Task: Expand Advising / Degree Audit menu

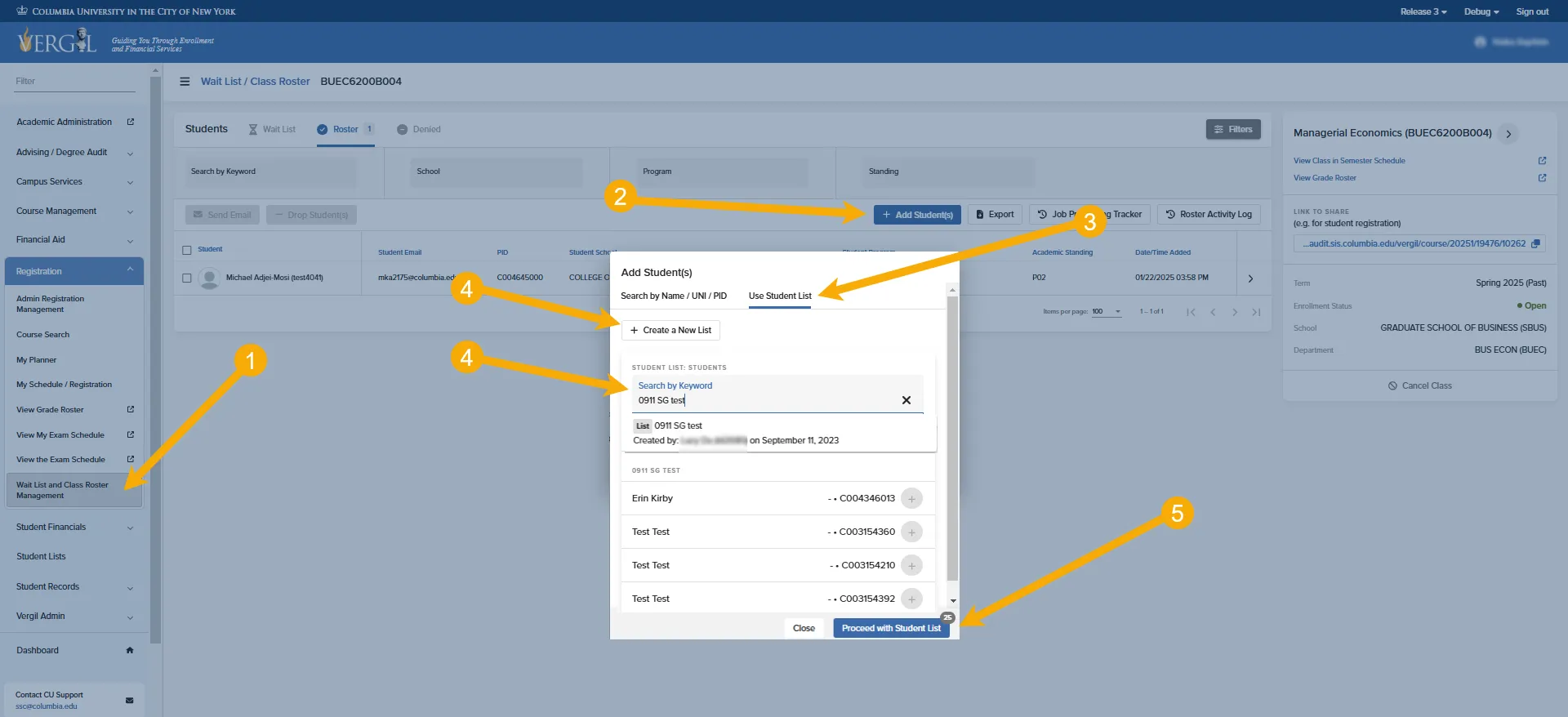Action: [x=130, y=153]
